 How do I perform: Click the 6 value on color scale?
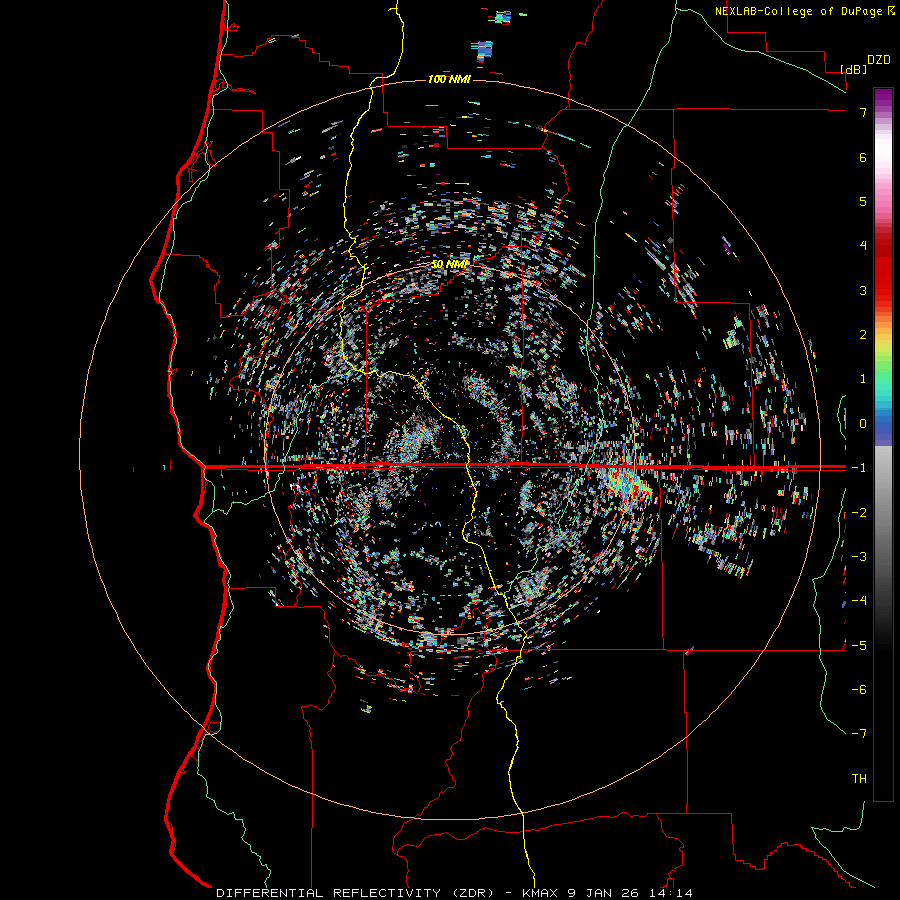(x=863, y=157)
